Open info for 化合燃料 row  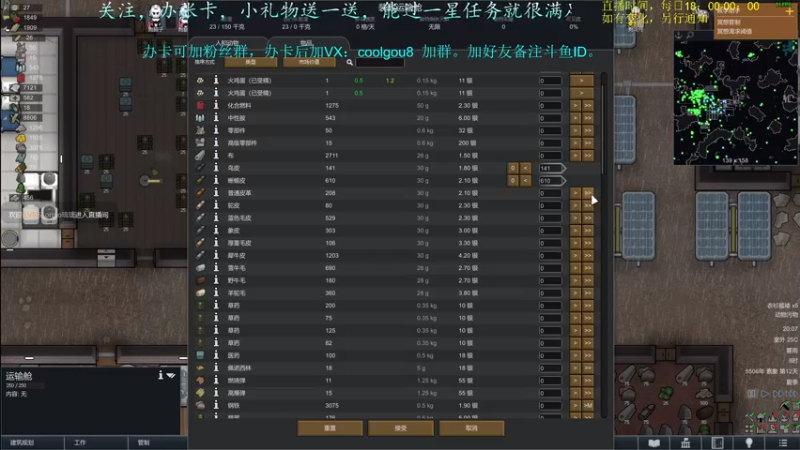tap(216, 105)
